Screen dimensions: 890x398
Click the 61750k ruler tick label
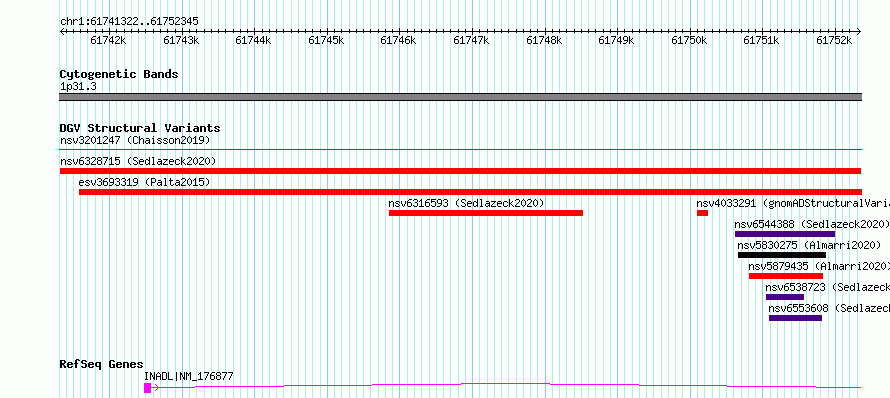tap(689, 41)
